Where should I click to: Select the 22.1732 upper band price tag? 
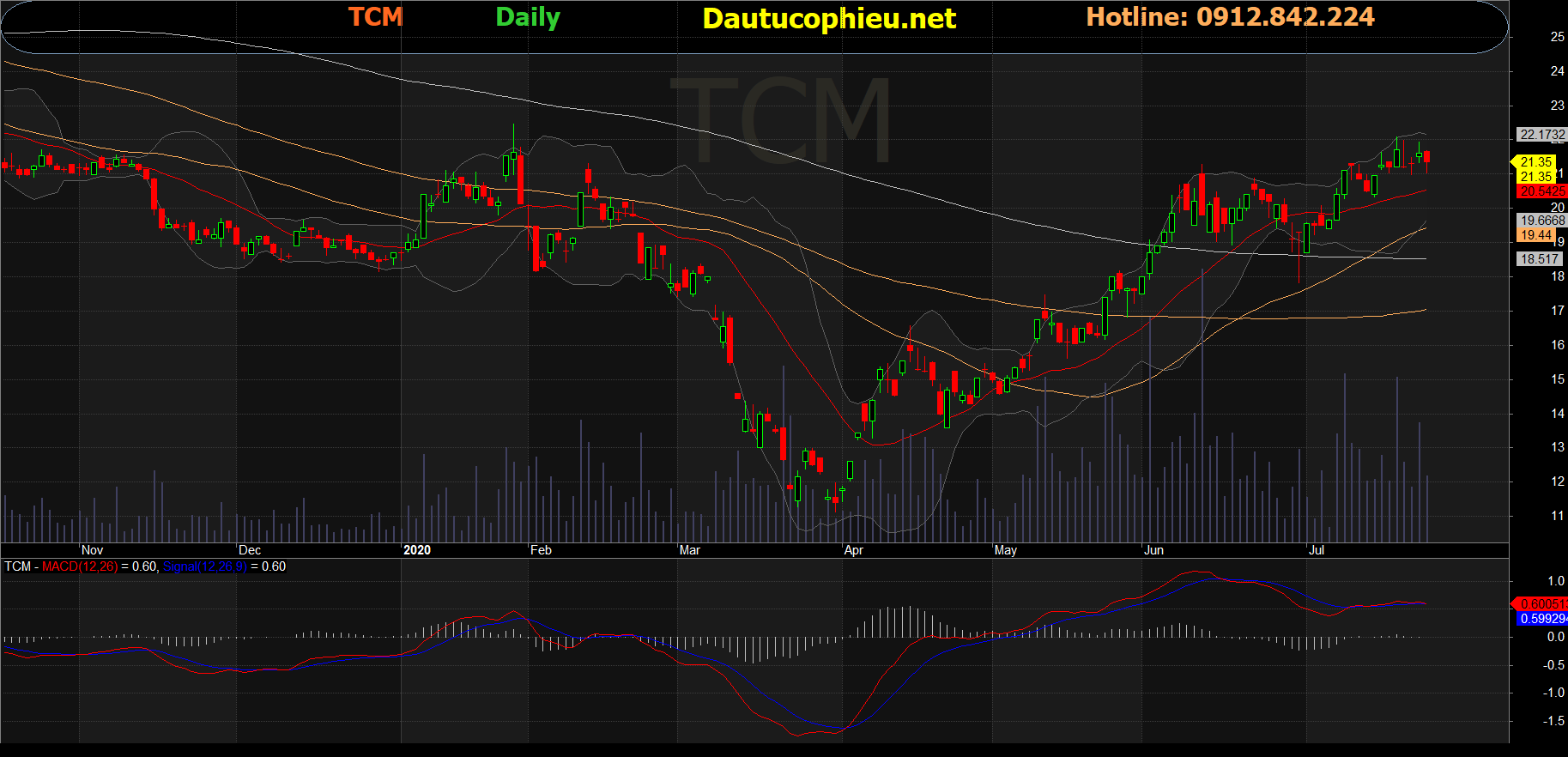1541,135
